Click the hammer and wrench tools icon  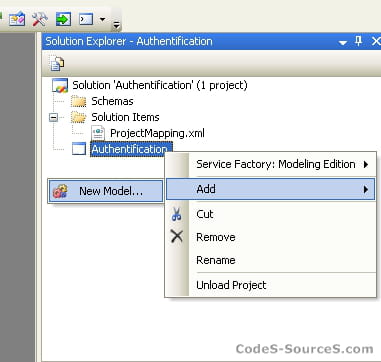click(x=40, y=19)
